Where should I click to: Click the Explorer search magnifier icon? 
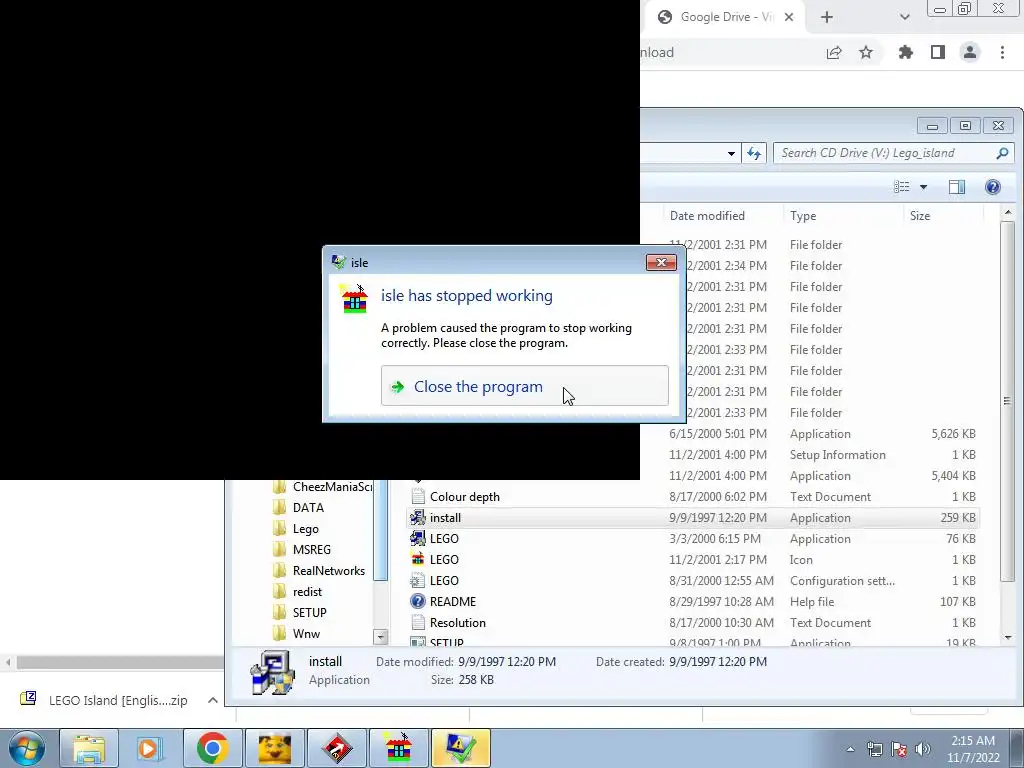(1002, 153)
